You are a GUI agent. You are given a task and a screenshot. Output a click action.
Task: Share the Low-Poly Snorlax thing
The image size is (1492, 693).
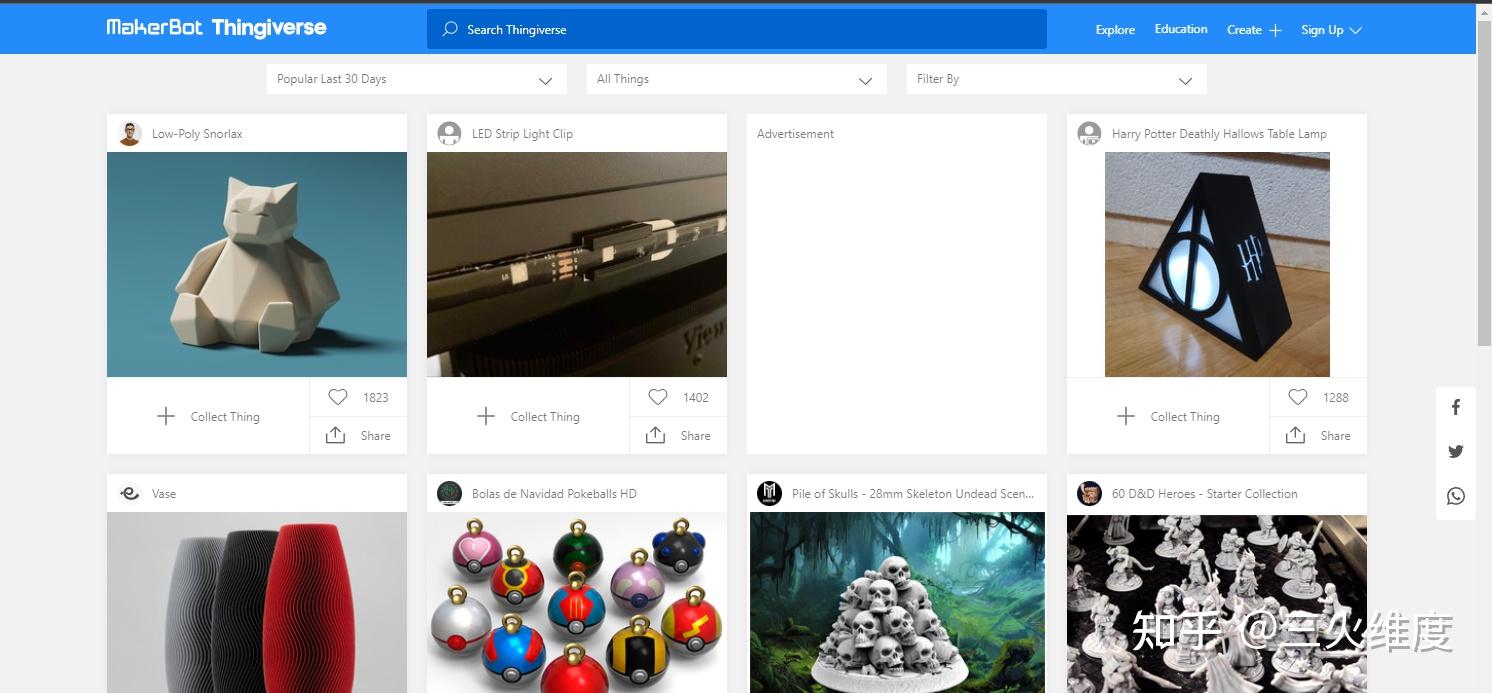pos(359,435)
